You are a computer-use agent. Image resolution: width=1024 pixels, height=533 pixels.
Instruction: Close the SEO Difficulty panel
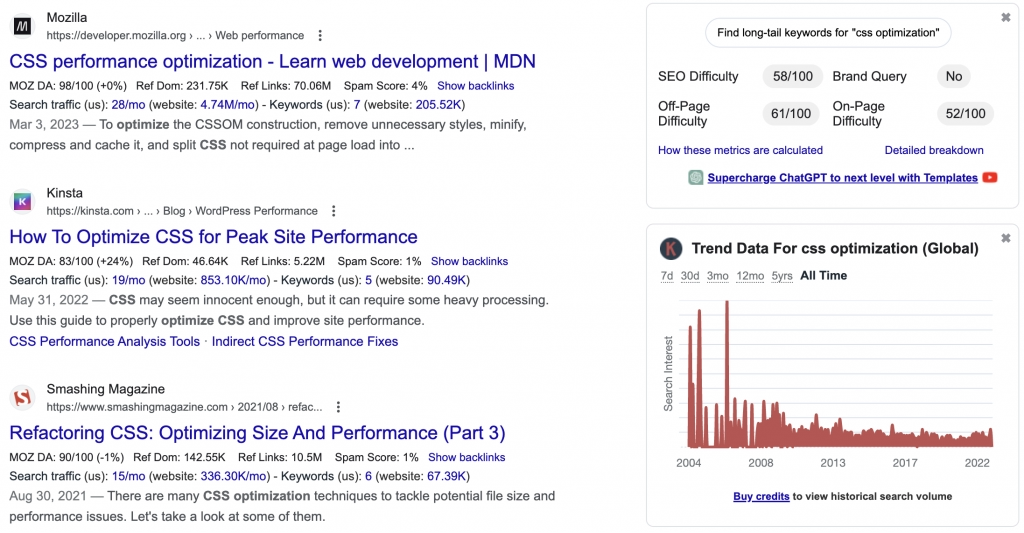coord(1006,18)
